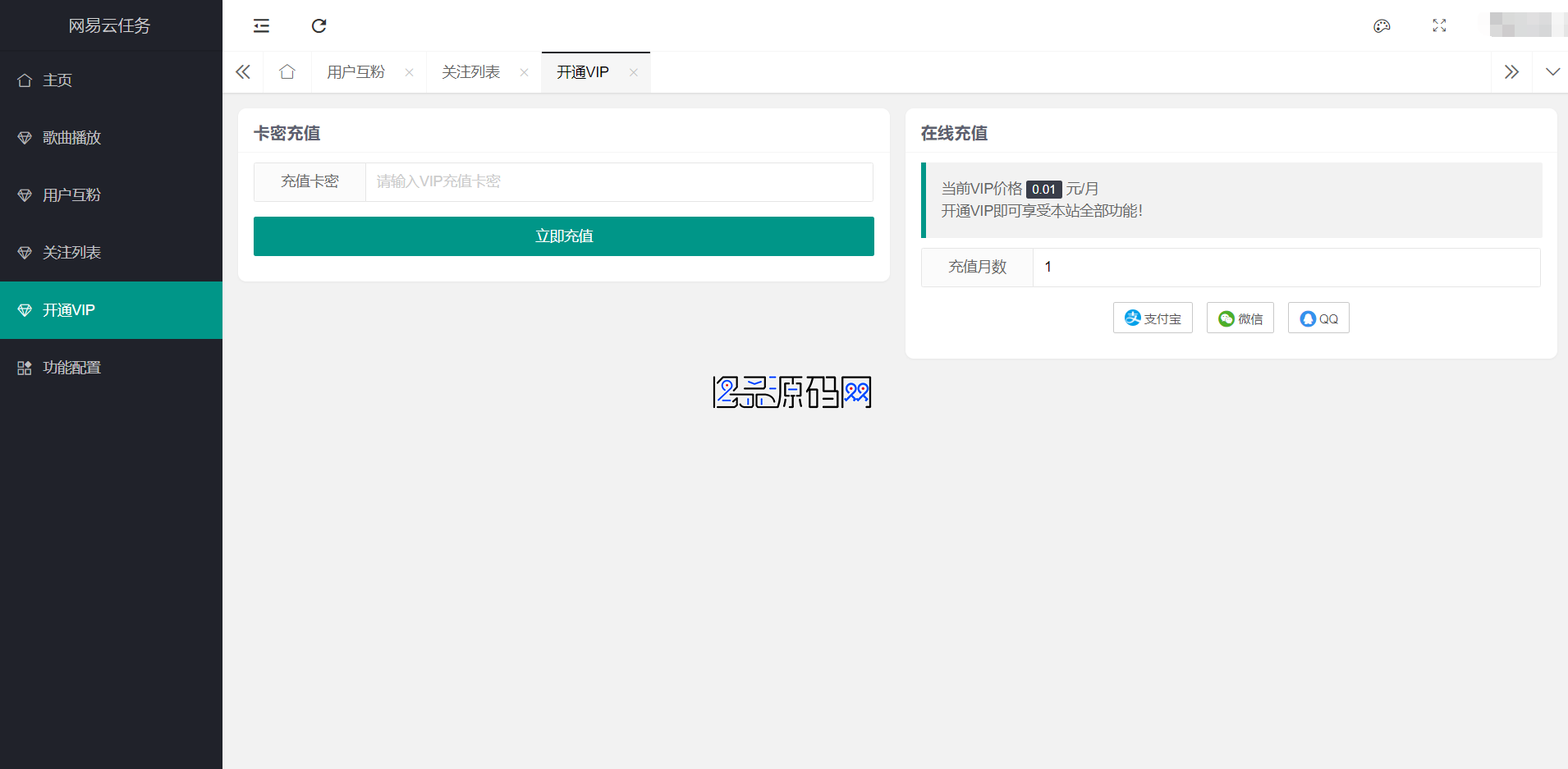Close the 开通VIP tab
The height and width of the screenshot is (769, 1568).
(633, 72)
